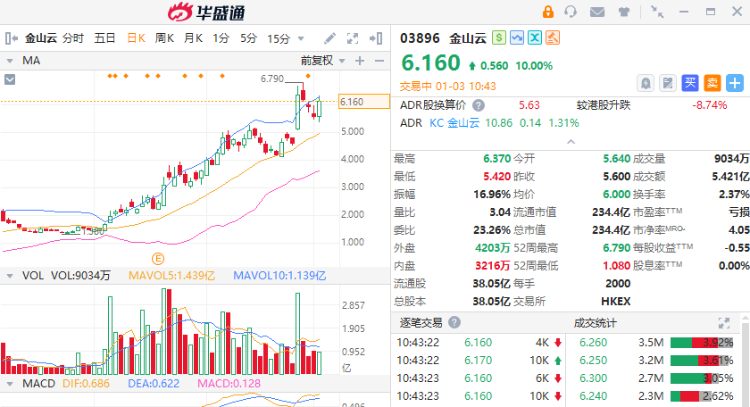Viewport: 750px width, 407px height.
Task: Open the note editing icon
Action: coord(668,83)
